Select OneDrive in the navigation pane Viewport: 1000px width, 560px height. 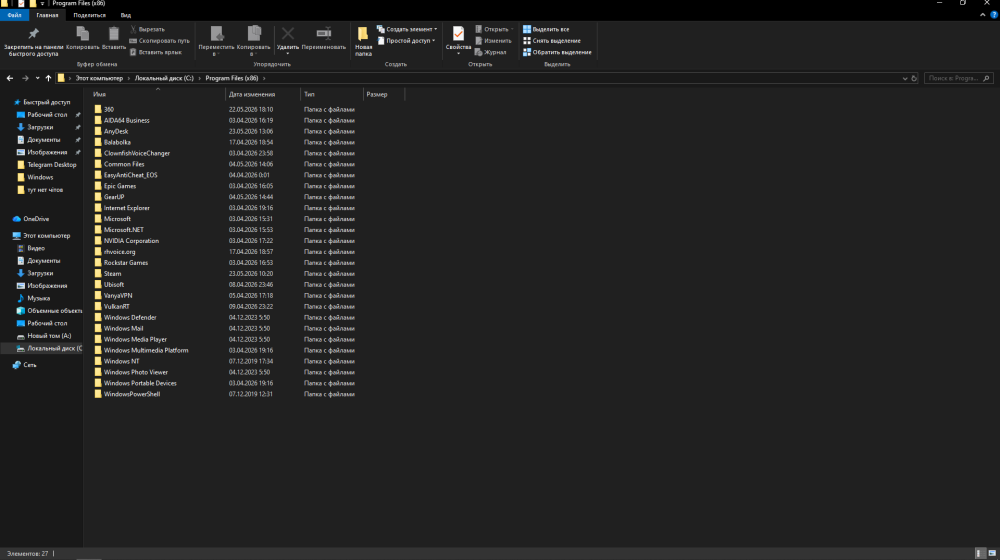pyautogui.click(x=36, y=219)
